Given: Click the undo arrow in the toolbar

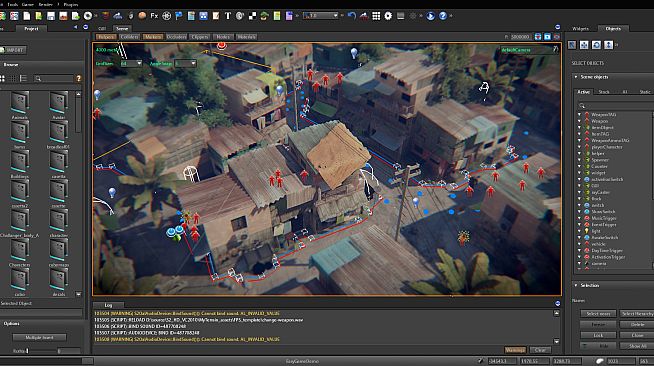Looking at the screenshot, I should point(352,16).
